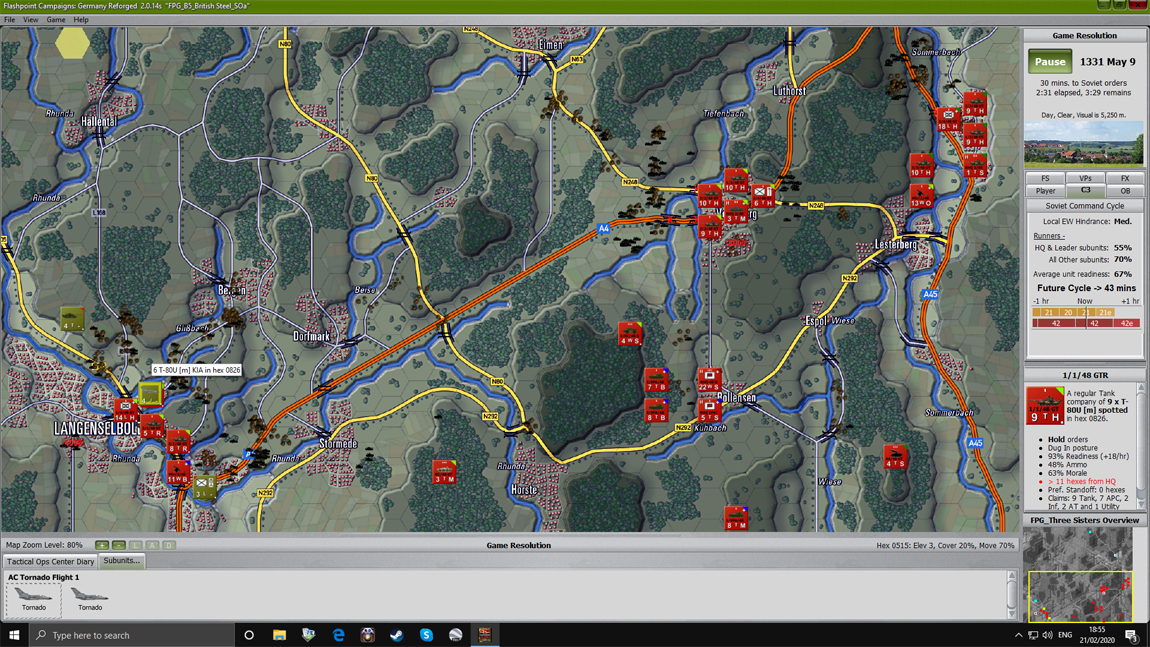1150x647 pixels.
Task: Click the Runners - link
Action: 1049,235
